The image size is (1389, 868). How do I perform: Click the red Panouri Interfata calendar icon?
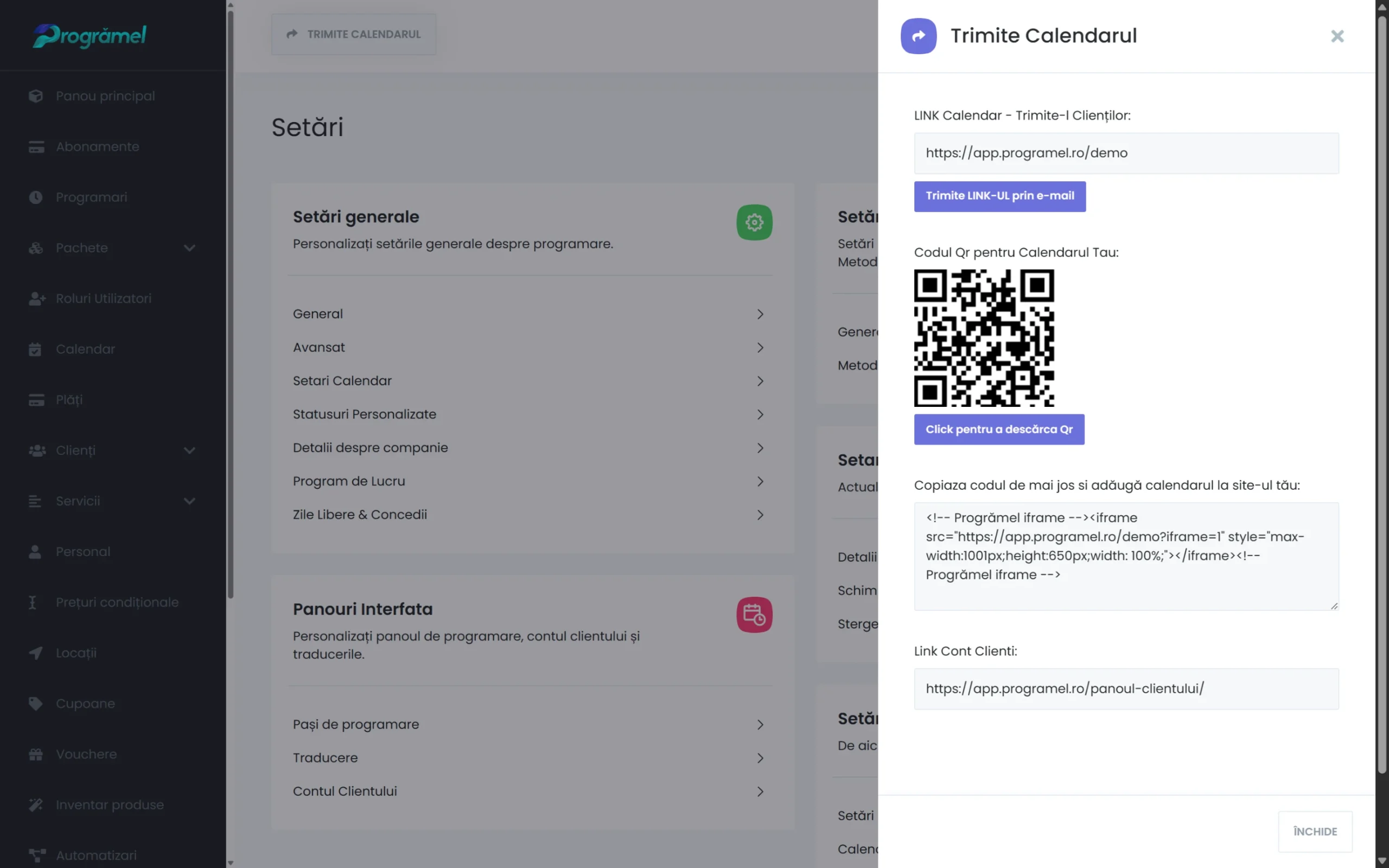click(x=754, y=615)
